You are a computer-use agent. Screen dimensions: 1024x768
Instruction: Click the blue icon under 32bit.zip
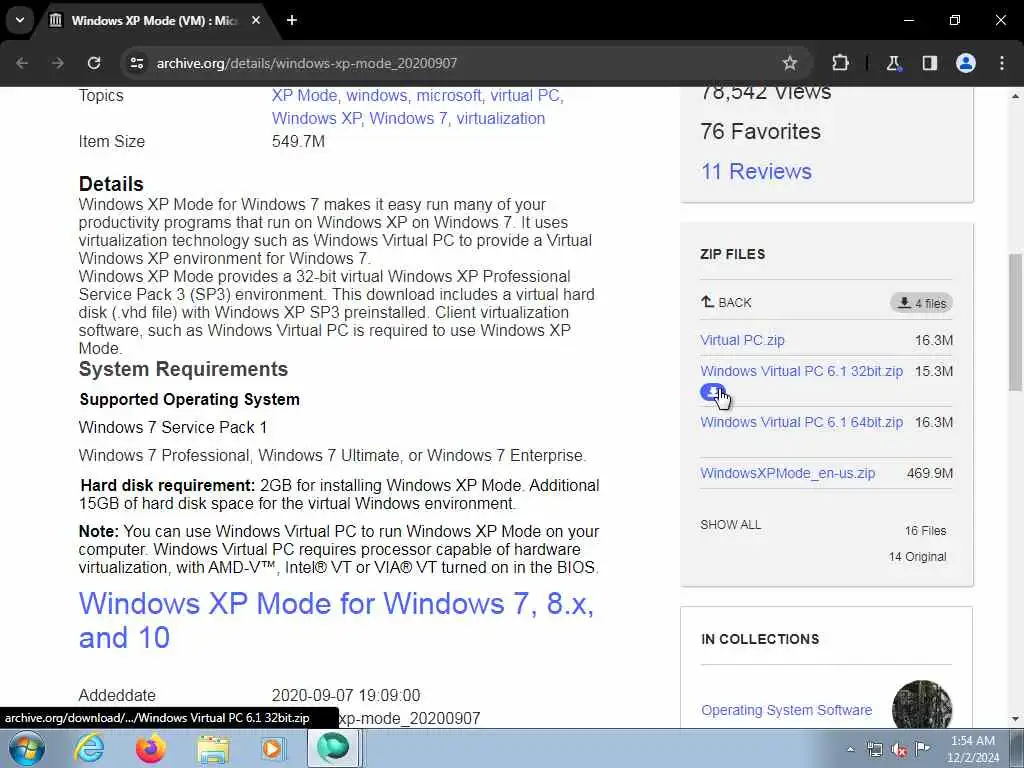(x=712, y=392)
